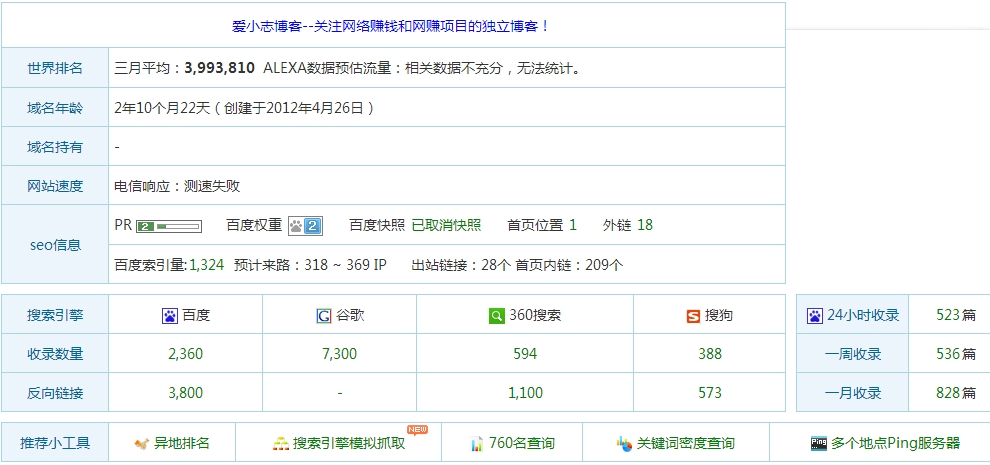Image resolution: width=990 pixels, height=465 pixels.
Task: Click the orange Sogou icon beside 搜狗
Action: (693, 316)
